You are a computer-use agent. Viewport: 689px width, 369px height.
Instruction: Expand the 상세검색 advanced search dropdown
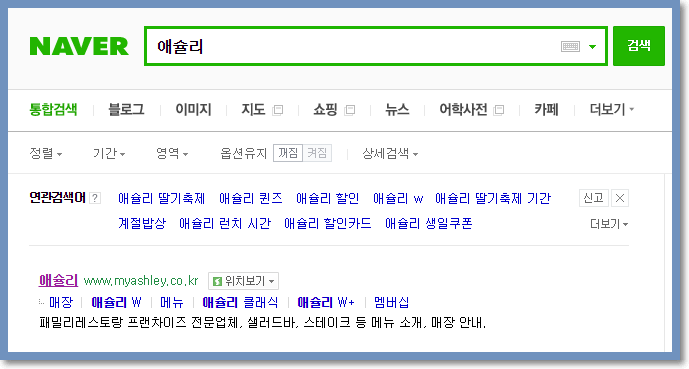click(390, 153)
